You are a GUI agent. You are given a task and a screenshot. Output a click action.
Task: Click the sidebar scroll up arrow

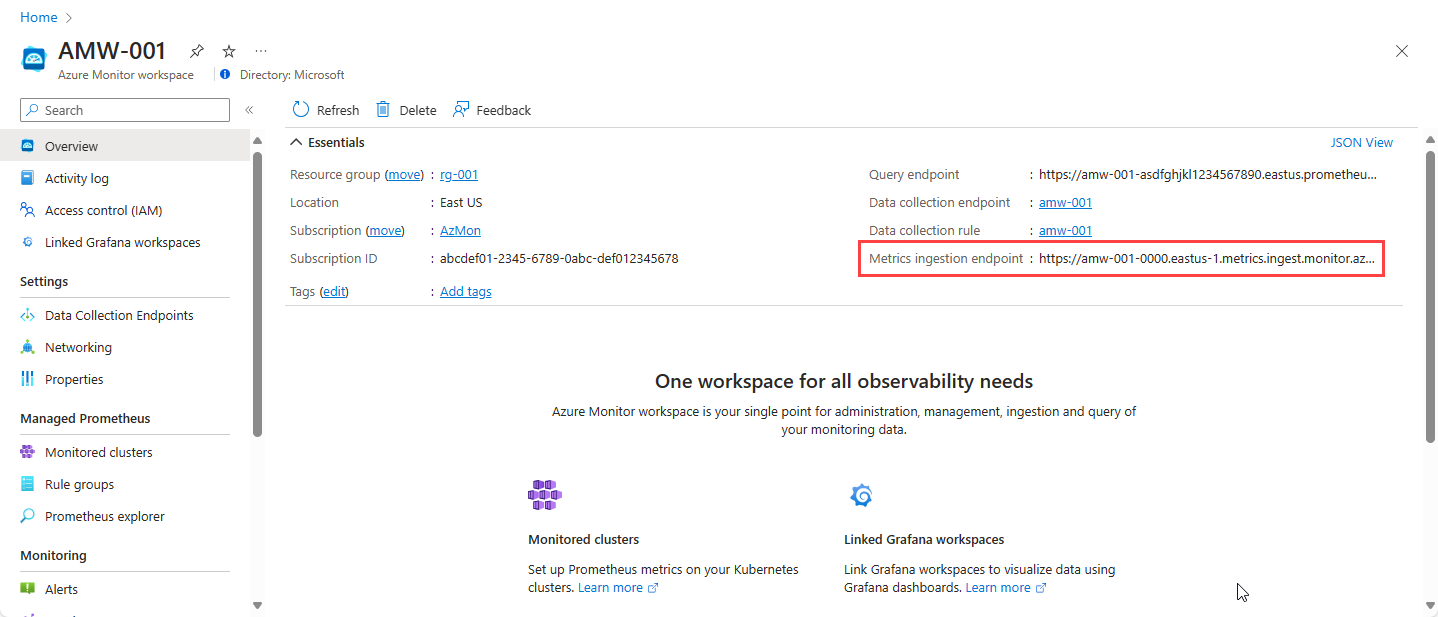click(x=257, y=140)
